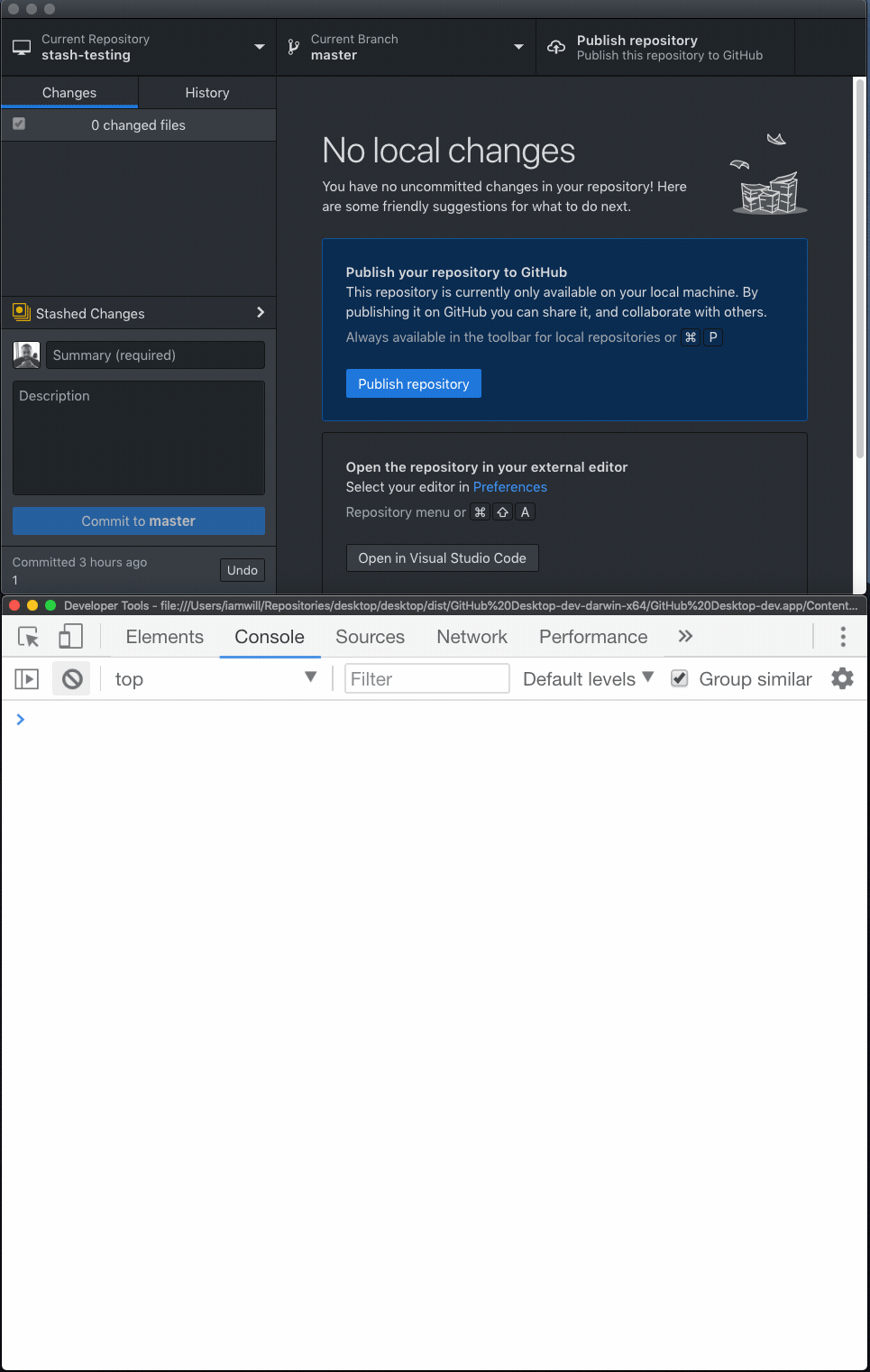Click the cloud Publish repository icon in toolbar
The width and height of the screenshot is (870, 1372).
point(555,47)
